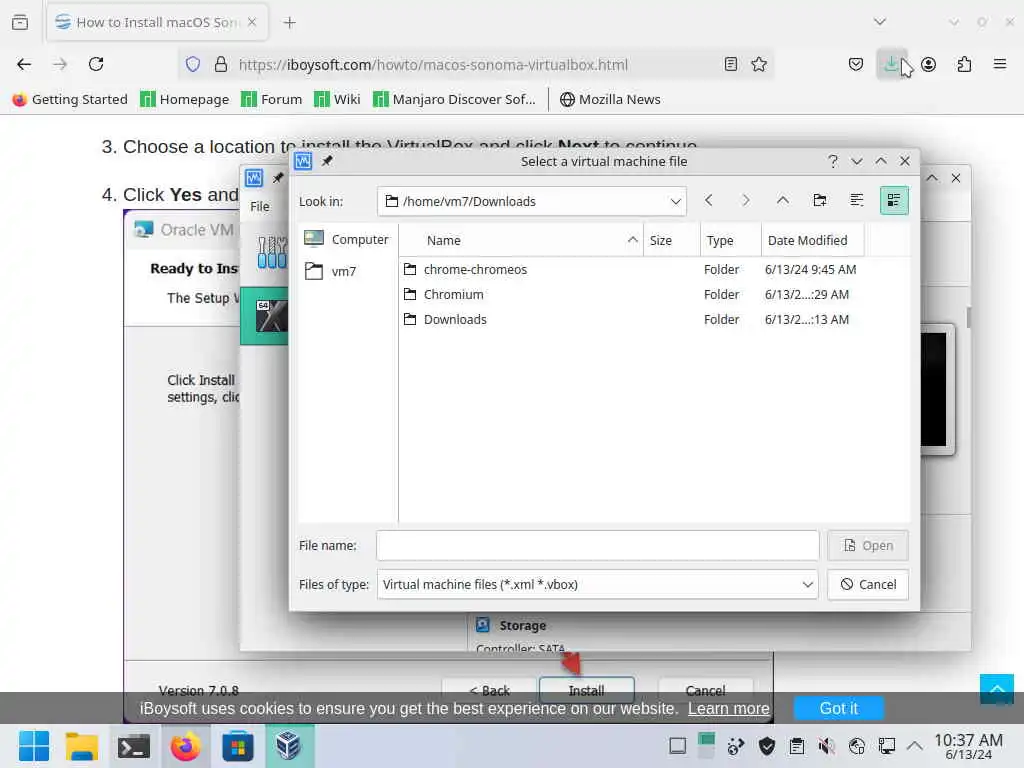Bookmark this page with star

(x=759, y=64)
